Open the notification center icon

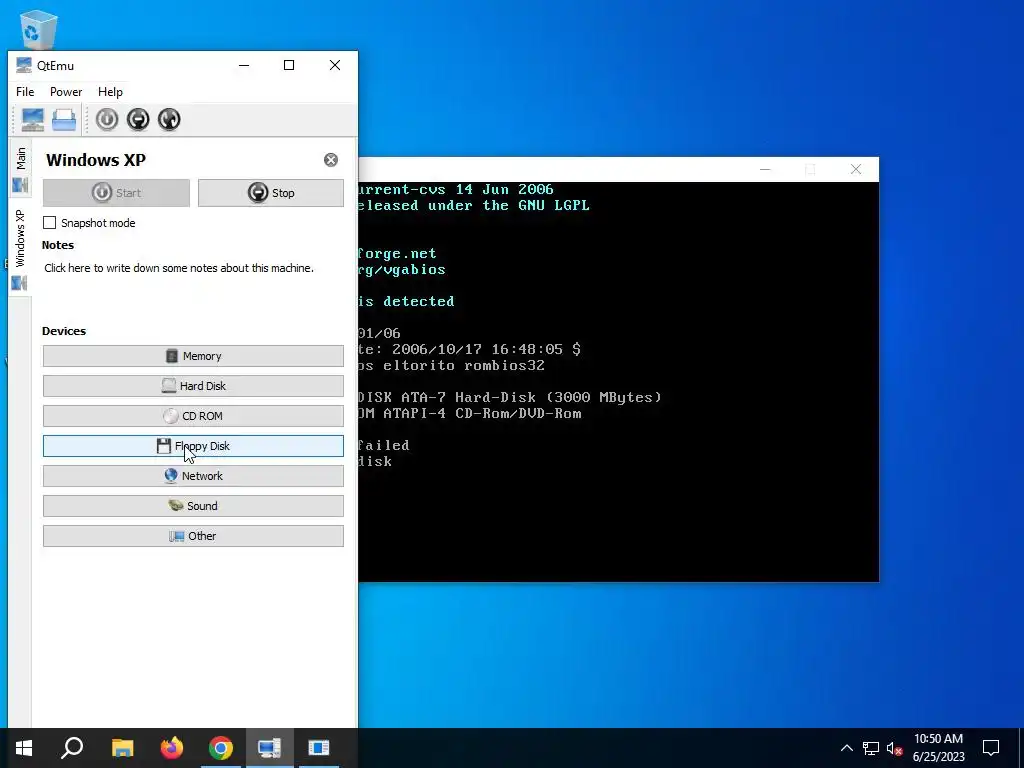(x=991, y=748)
